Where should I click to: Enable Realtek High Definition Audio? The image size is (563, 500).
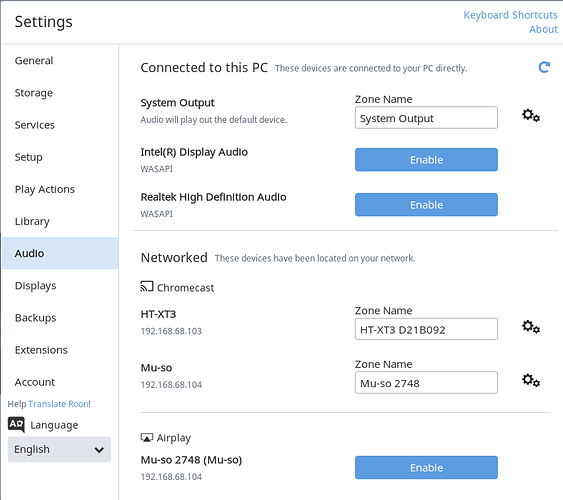(x=426, y=205)
